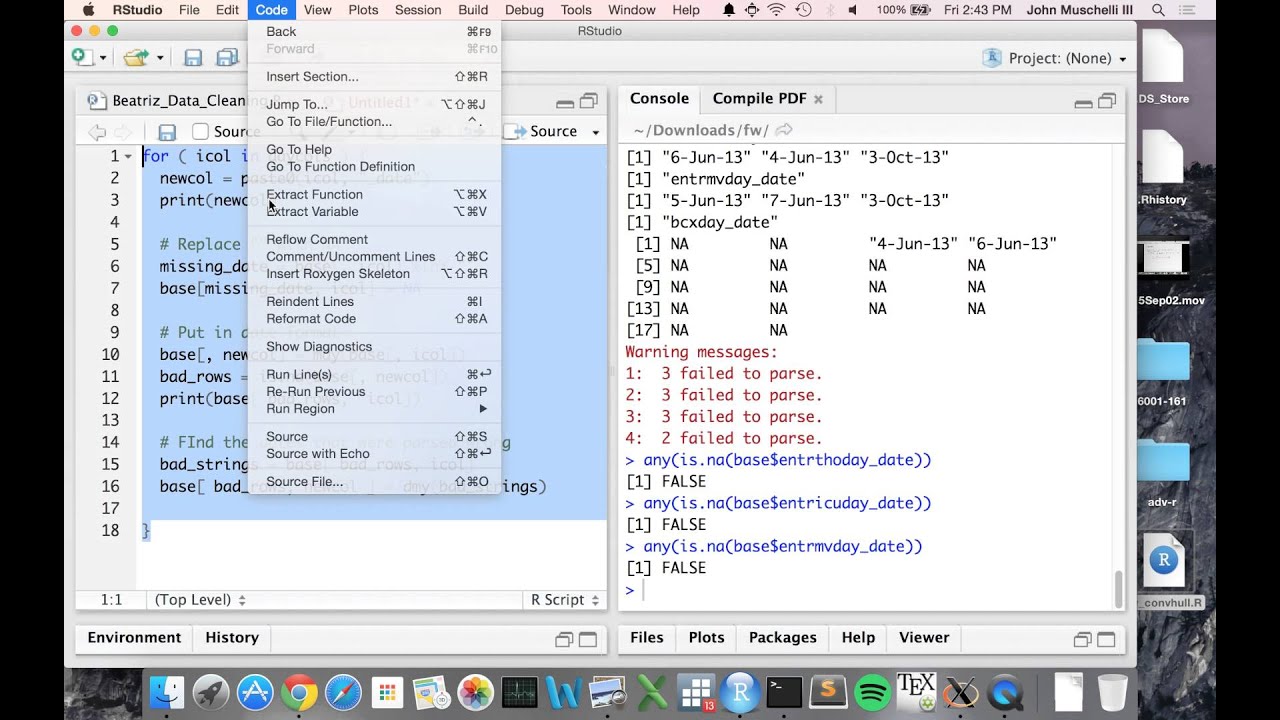This screenshot has height=720, width=1280.
Task: Open the Source button options dropdown arrow
Action: (x=596, y=132)
